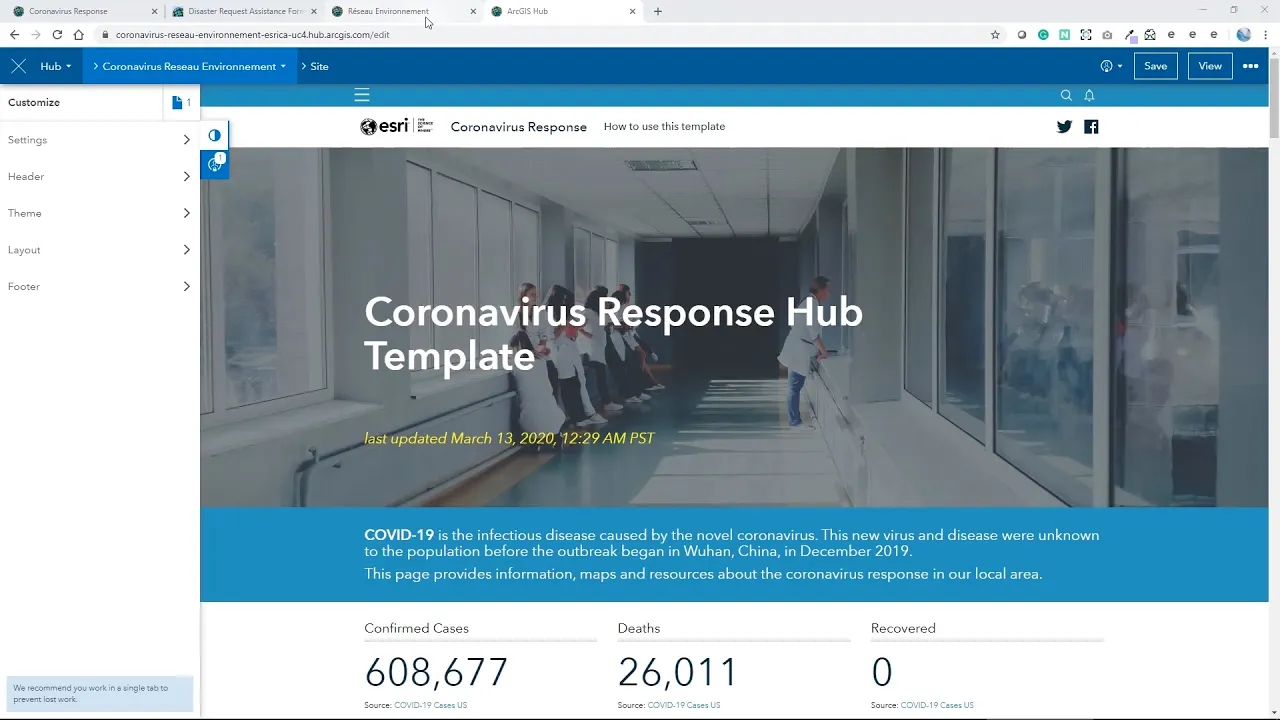Open the three-dot more options menu
This screenshot has width=1280, height=720.
click(1251, 66)
